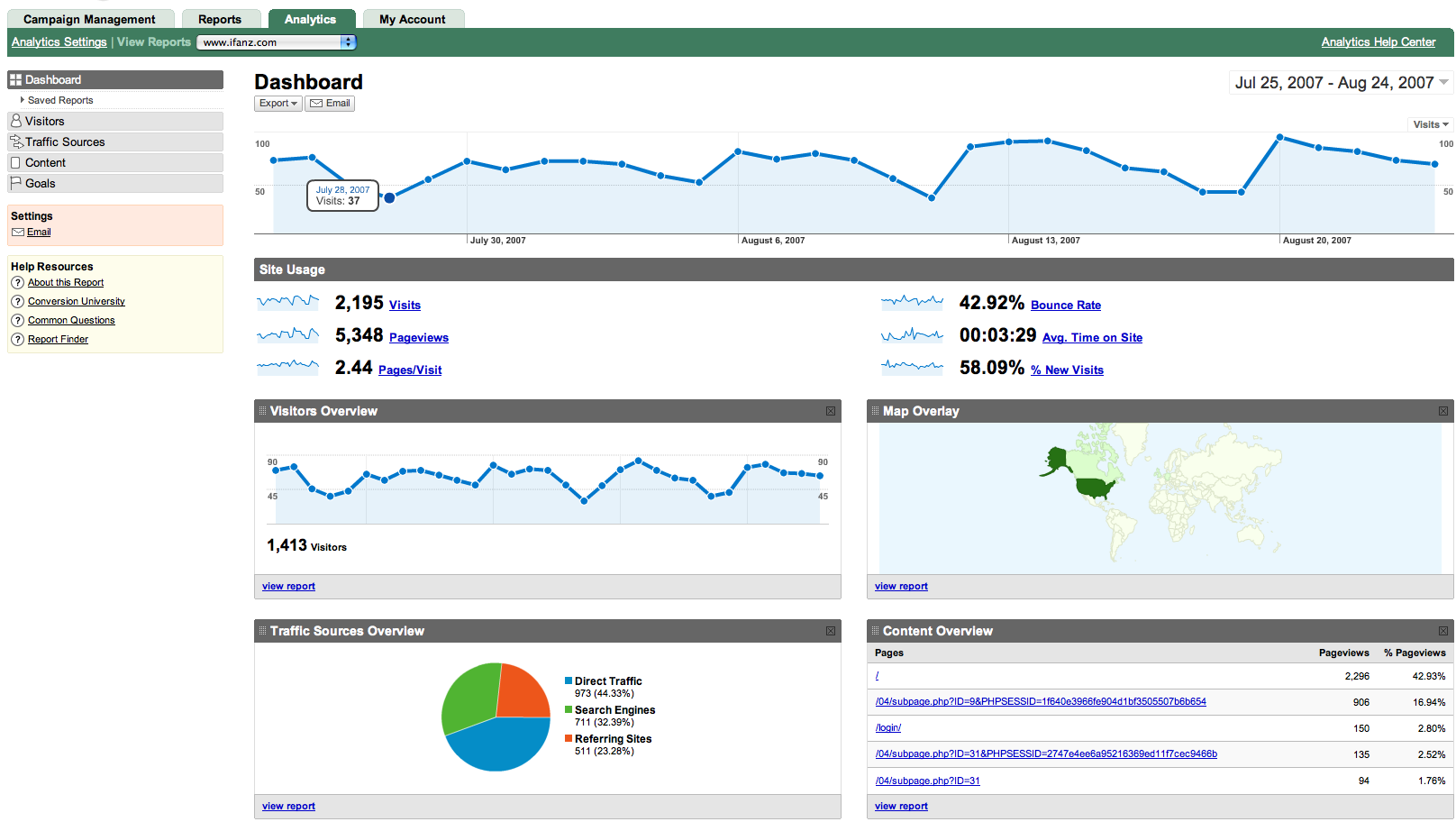Close the Traffic Sources Overview widget
1456x831 pixels.
point(831,631)
